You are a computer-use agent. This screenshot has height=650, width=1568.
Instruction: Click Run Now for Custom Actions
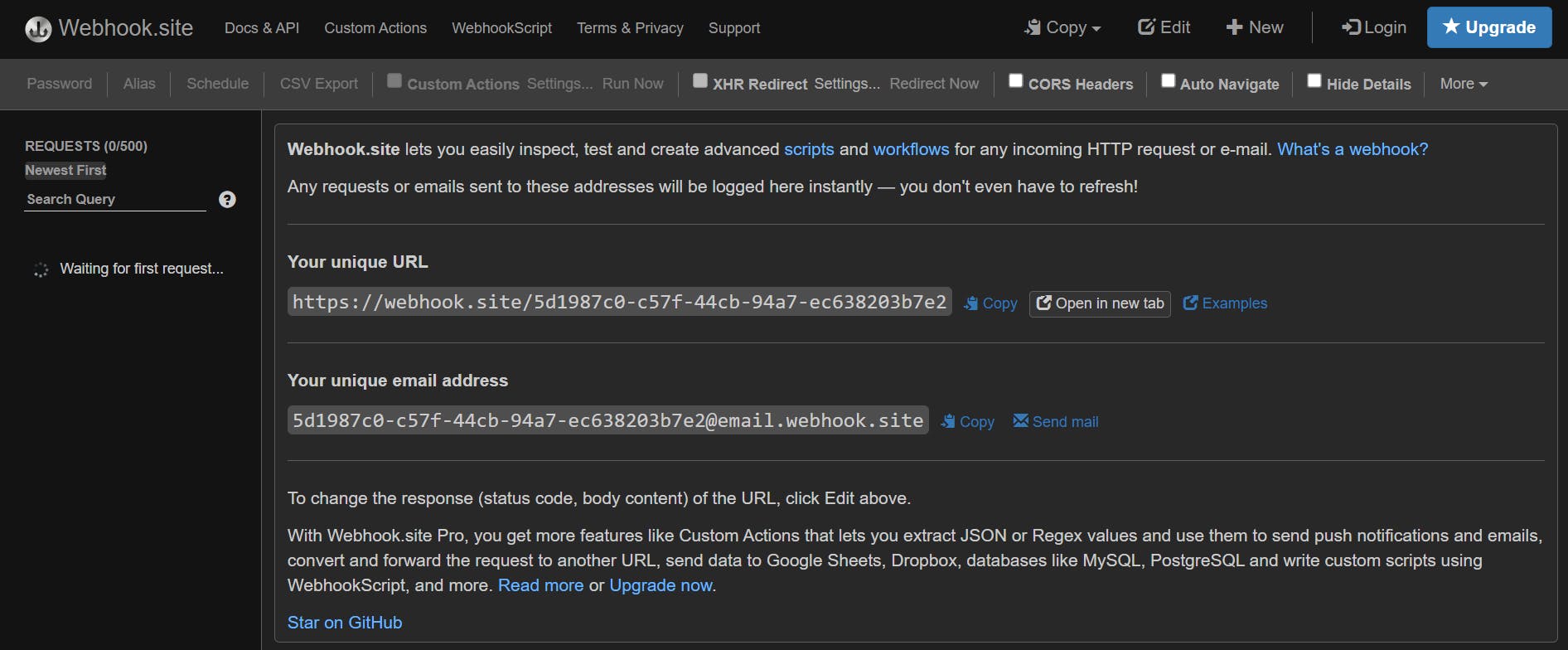click(633, 84)
